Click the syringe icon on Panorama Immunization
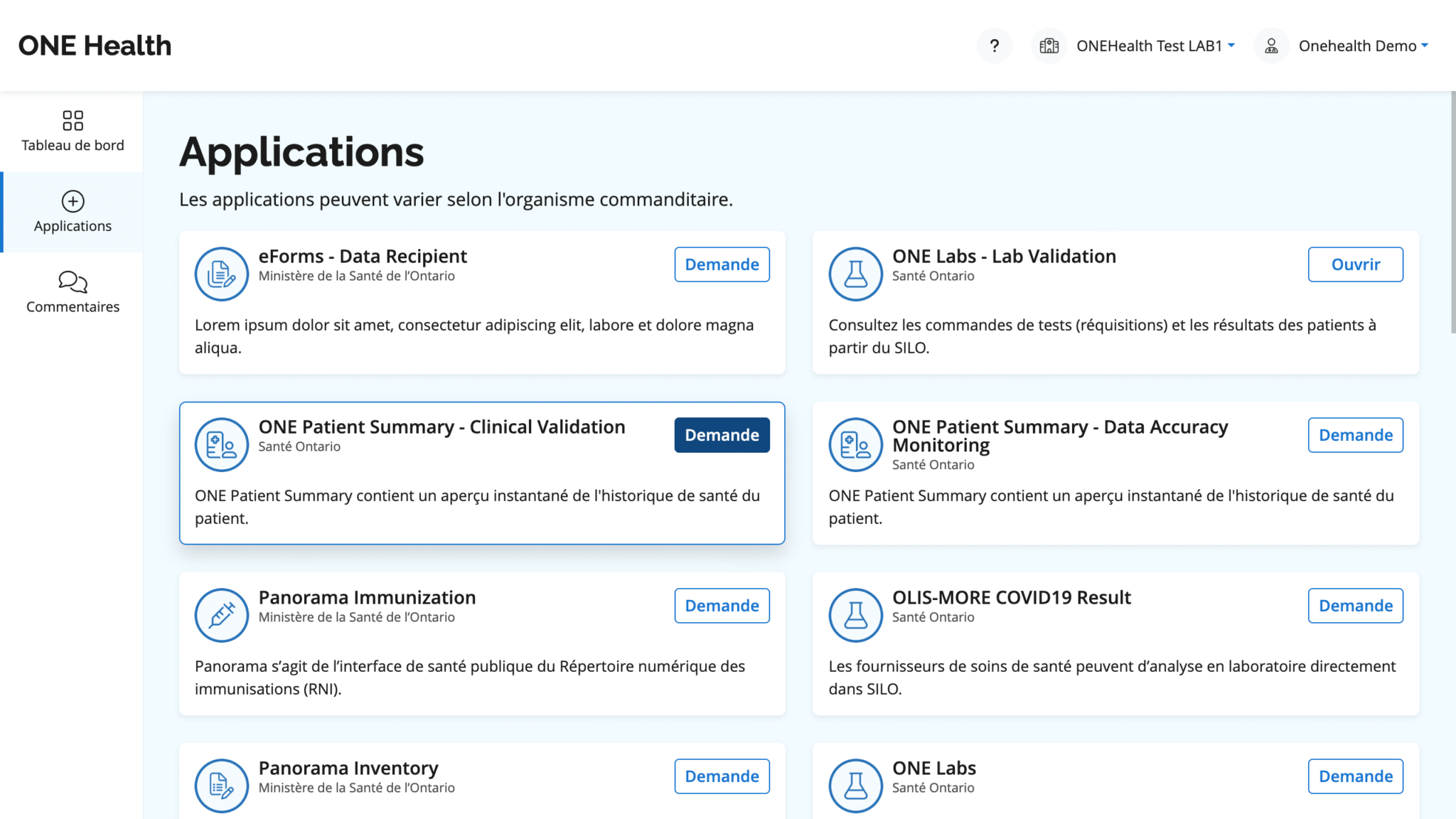 pyautogui.click(x=221, y=615)
